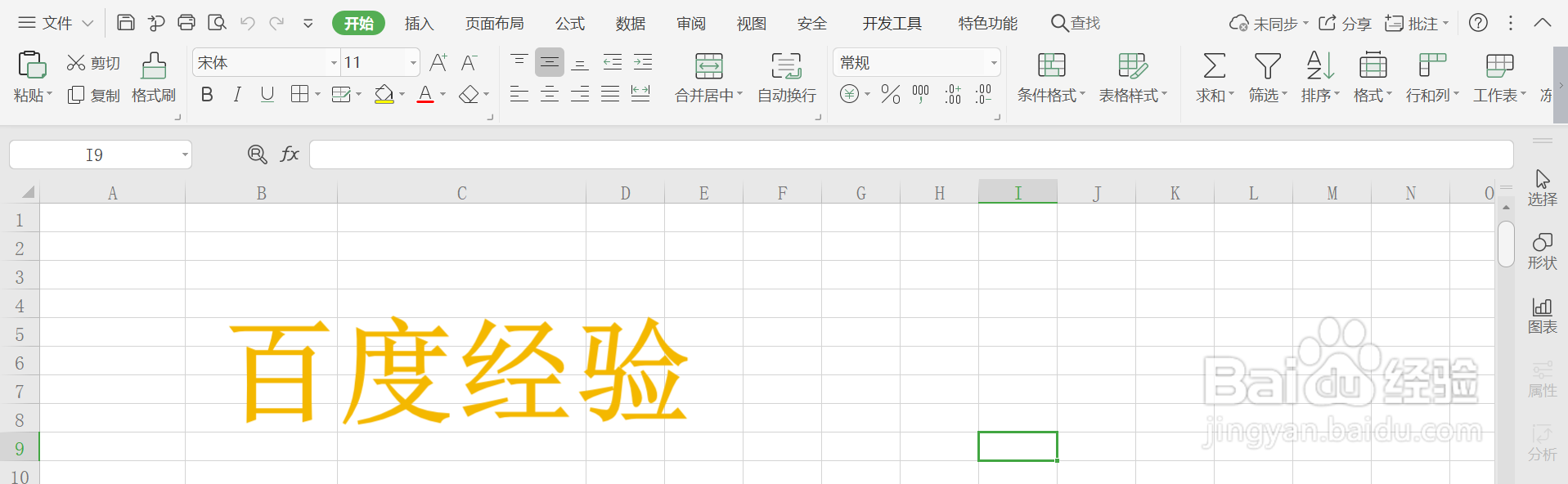Click Copy (复制)

tap(94, 96)
